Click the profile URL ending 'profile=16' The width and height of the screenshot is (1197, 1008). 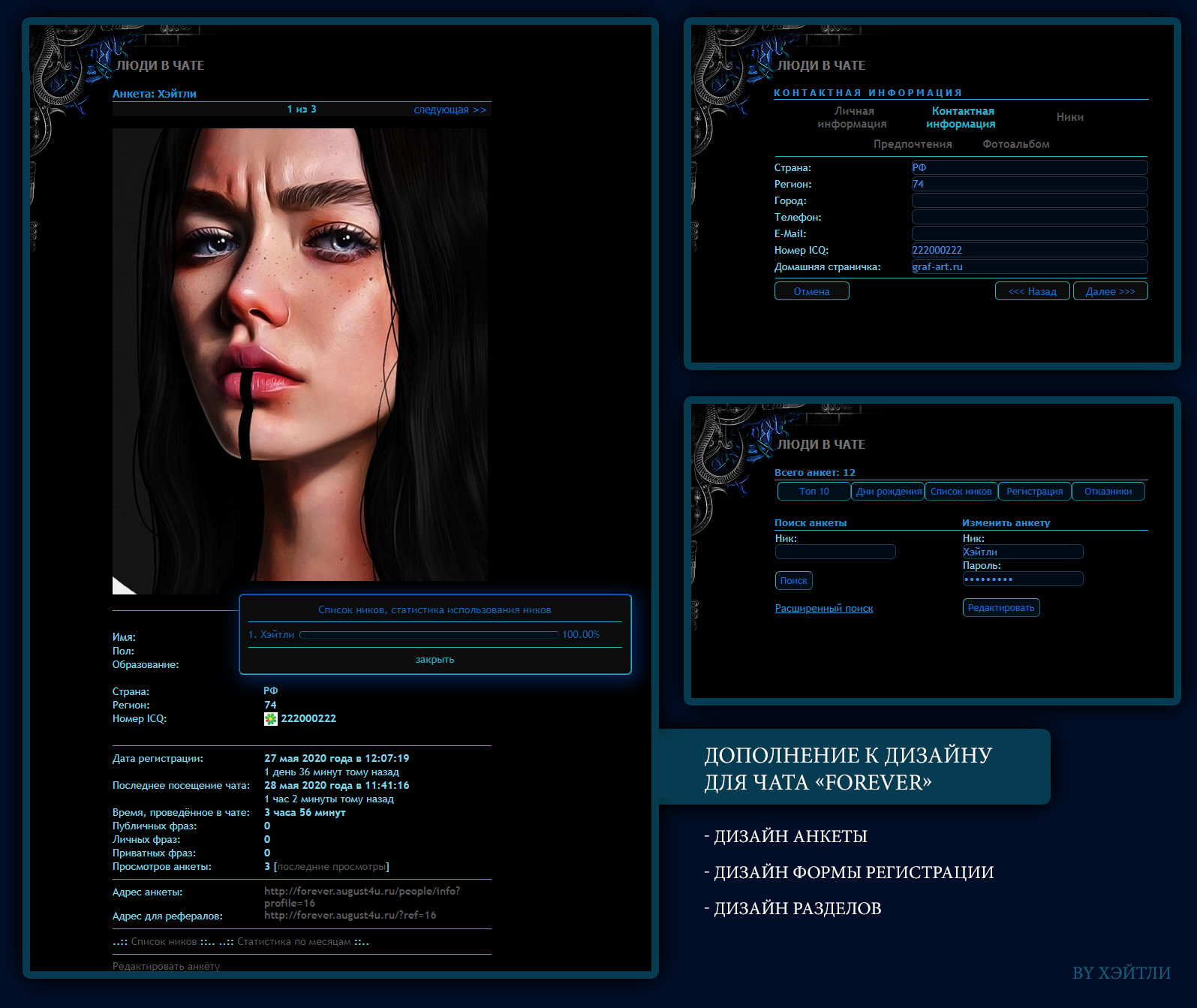click(362, 897)
